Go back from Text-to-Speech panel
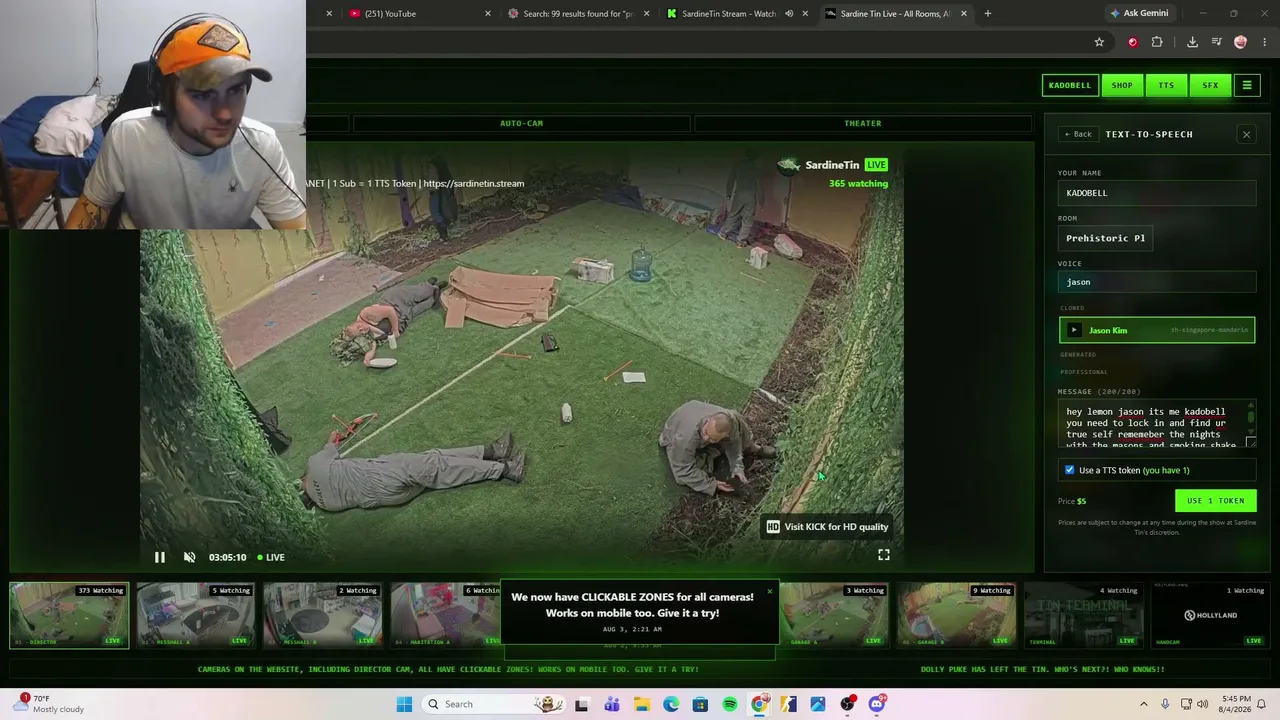This screenshot has width=1280, height=720. pos(1078,134)
